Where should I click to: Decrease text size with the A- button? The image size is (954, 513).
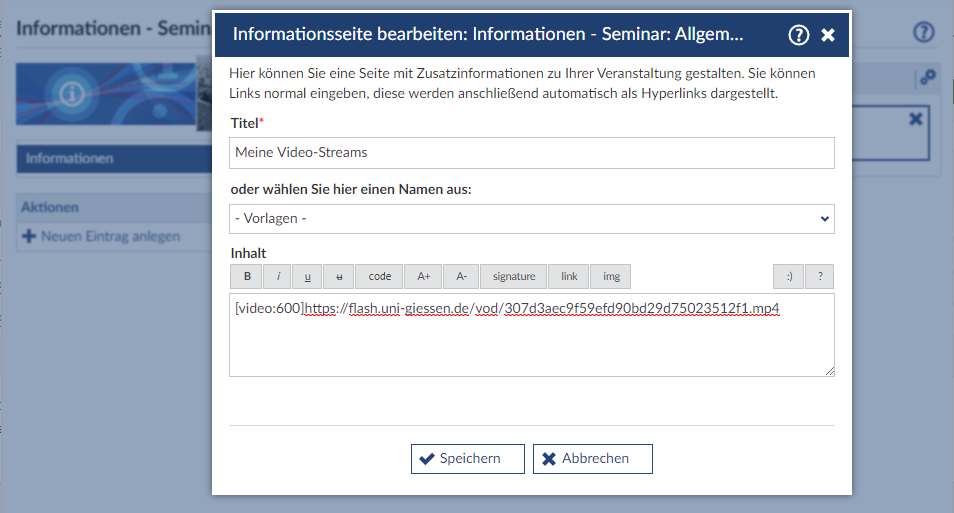pyautogui.click(x=461, y=277)
